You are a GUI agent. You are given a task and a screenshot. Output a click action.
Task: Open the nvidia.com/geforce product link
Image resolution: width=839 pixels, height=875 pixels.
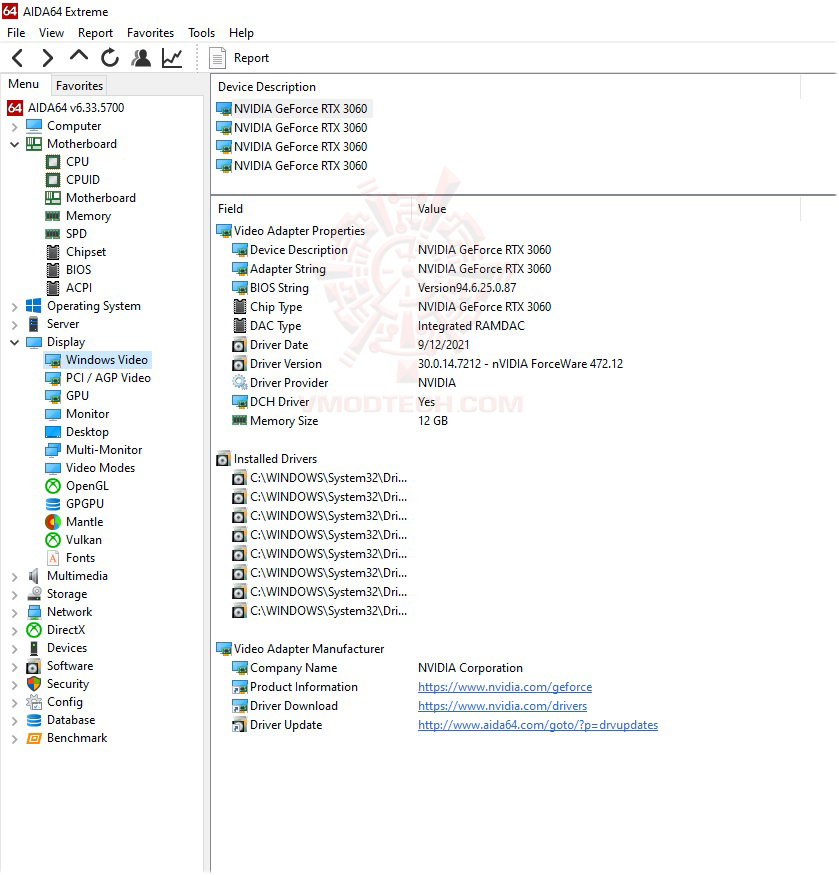[505, 687]
